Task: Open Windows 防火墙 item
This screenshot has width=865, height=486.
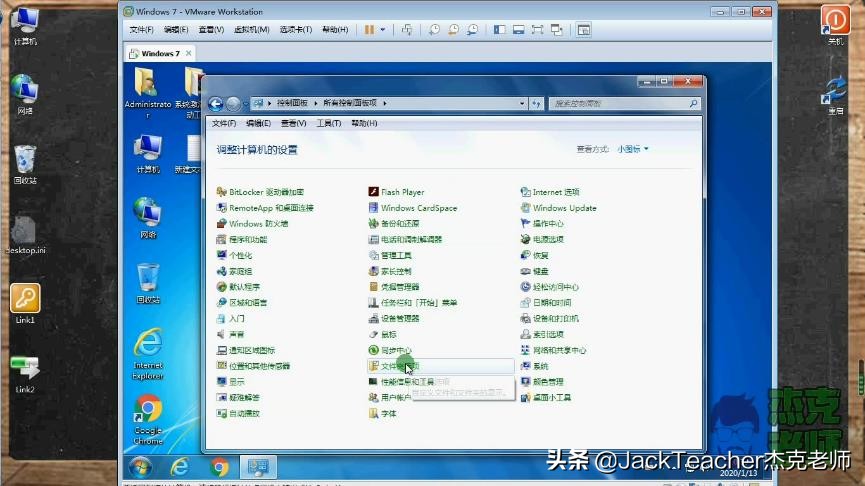Action: 253,223
